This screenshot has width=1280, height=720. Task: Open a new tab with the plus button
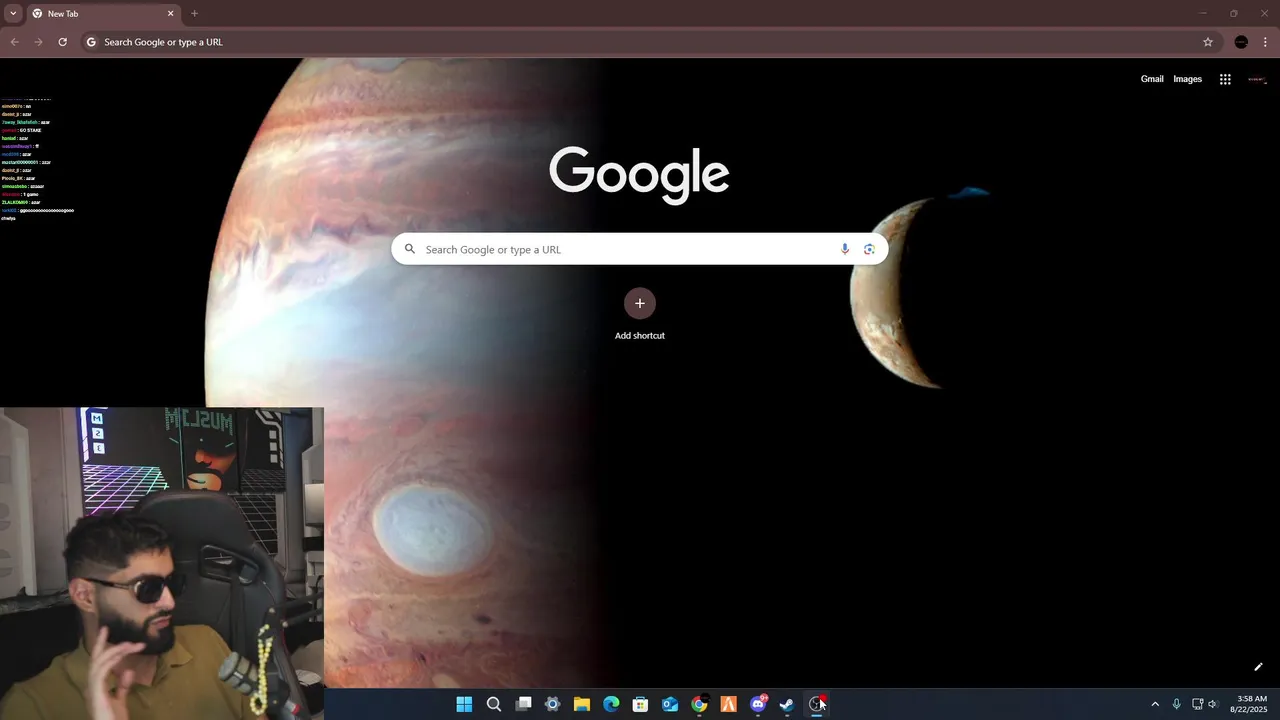click(194, 14)
